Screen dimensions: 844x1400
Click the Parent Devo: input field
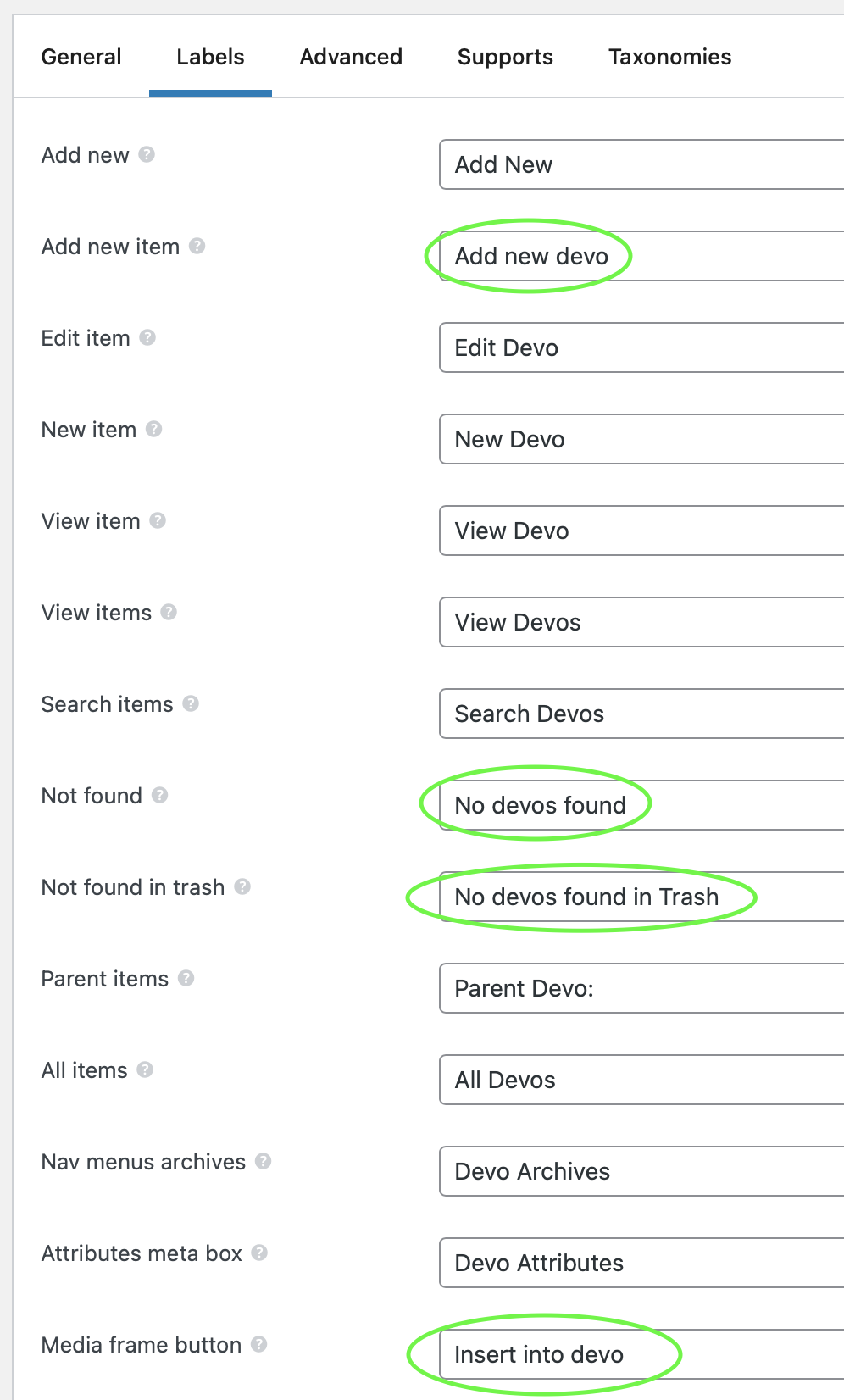tap(641, 988)
